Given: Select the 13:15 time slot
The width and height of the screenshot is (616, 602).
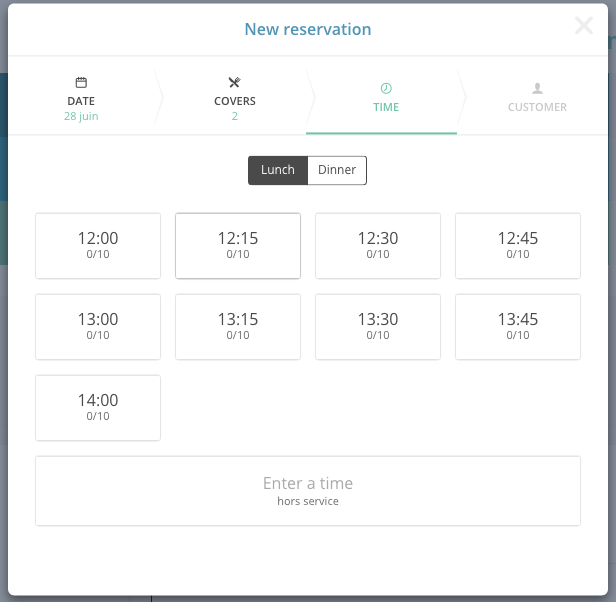Looking at the screenshot, I should pyautogui.click(x=238, y=327).
